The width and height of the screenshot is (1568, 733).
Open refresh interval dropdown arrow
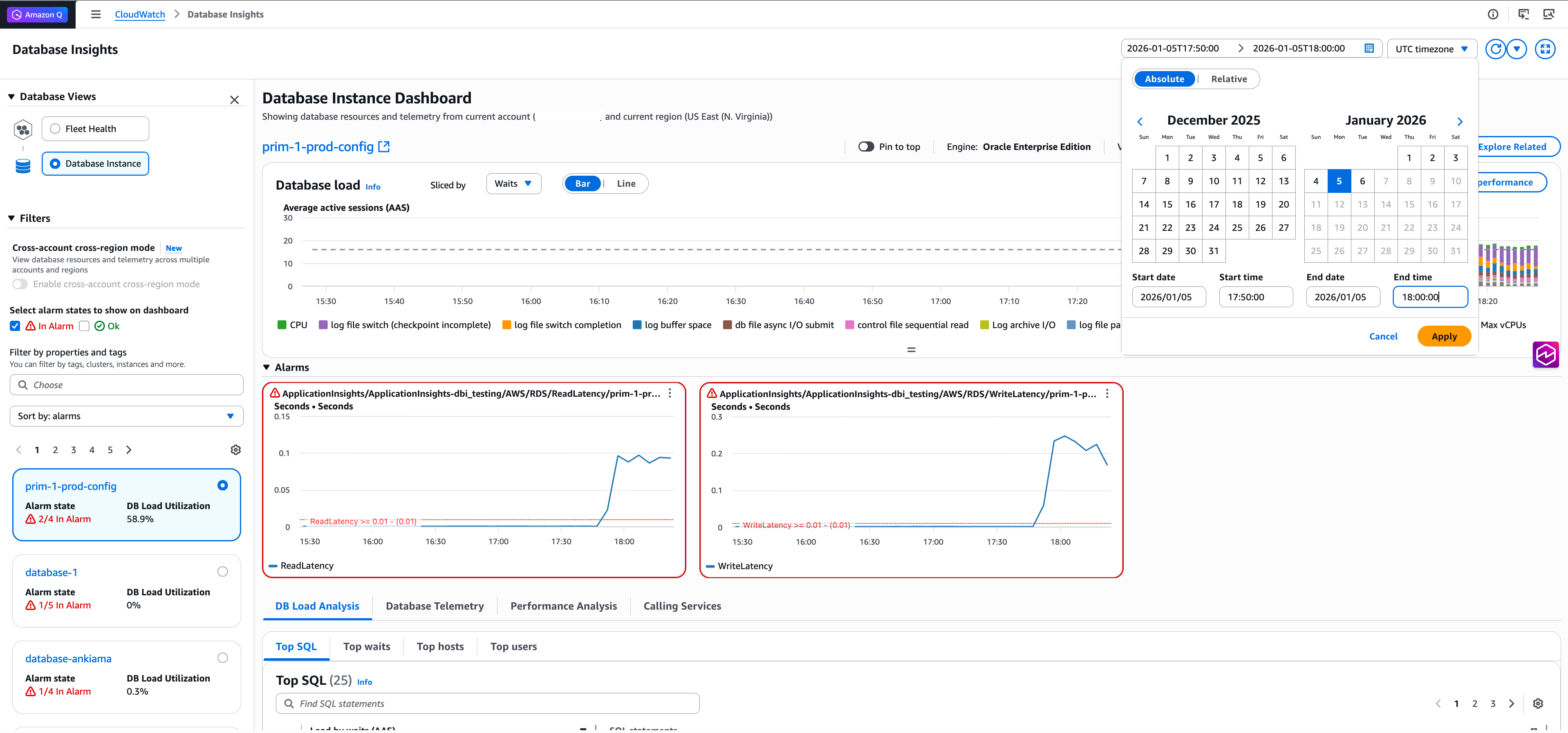click(x=1517, y=49)
